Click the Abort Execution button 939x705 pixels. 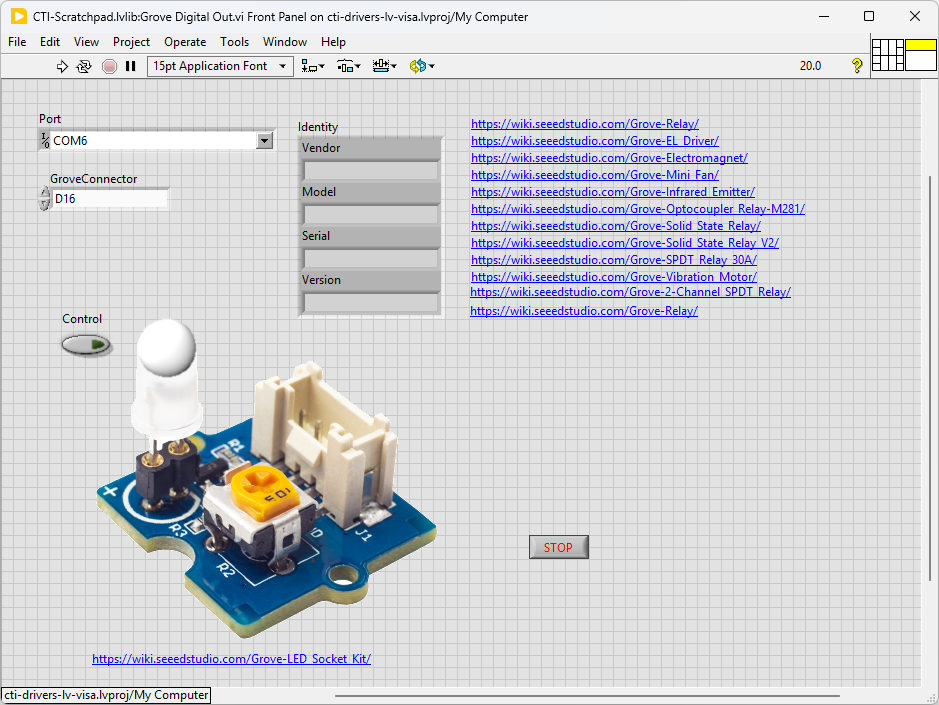coord(109,66)
